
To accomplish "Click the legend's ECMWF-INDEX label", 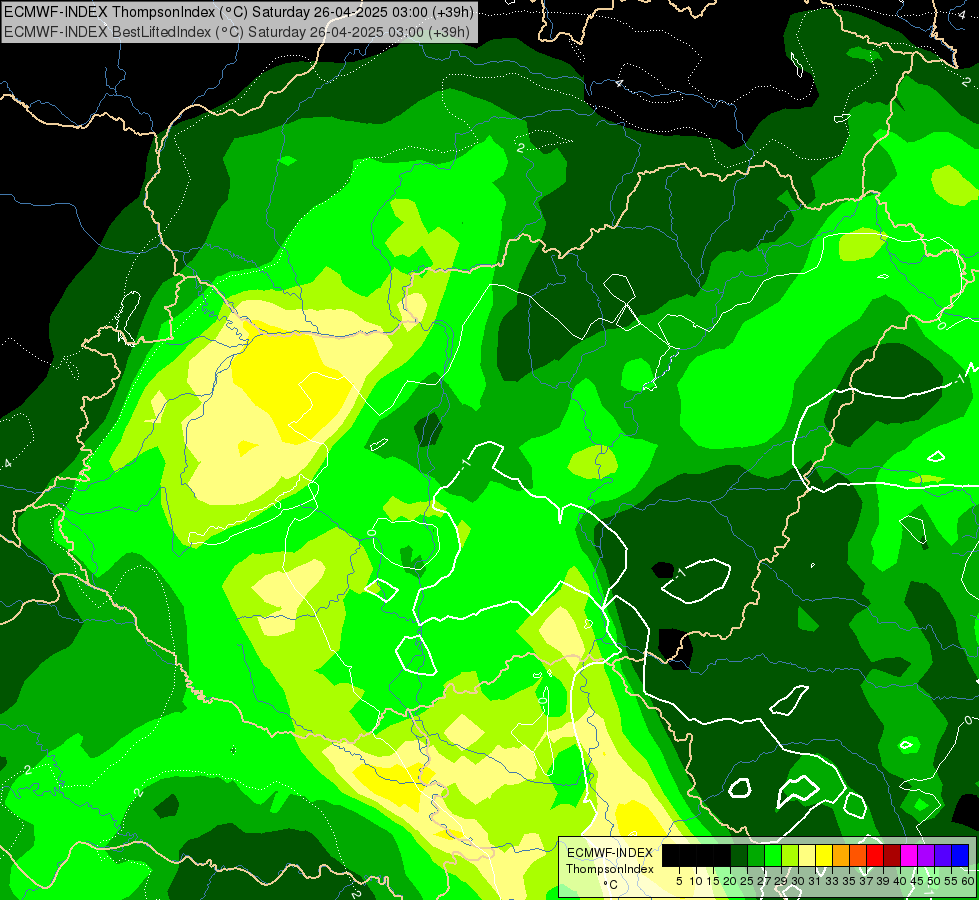I will point(610,853).
